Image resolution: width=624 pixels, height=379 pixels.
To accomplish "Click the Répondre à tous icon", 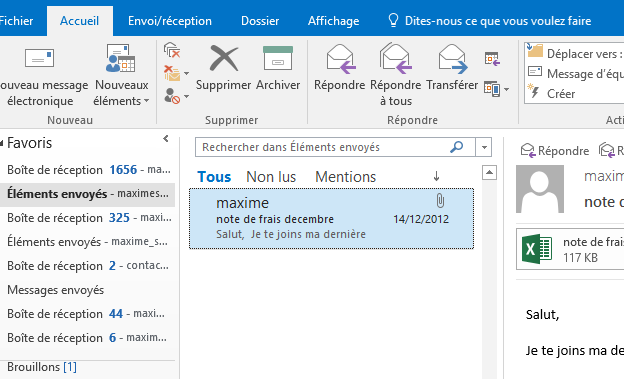I will [396, 59].
